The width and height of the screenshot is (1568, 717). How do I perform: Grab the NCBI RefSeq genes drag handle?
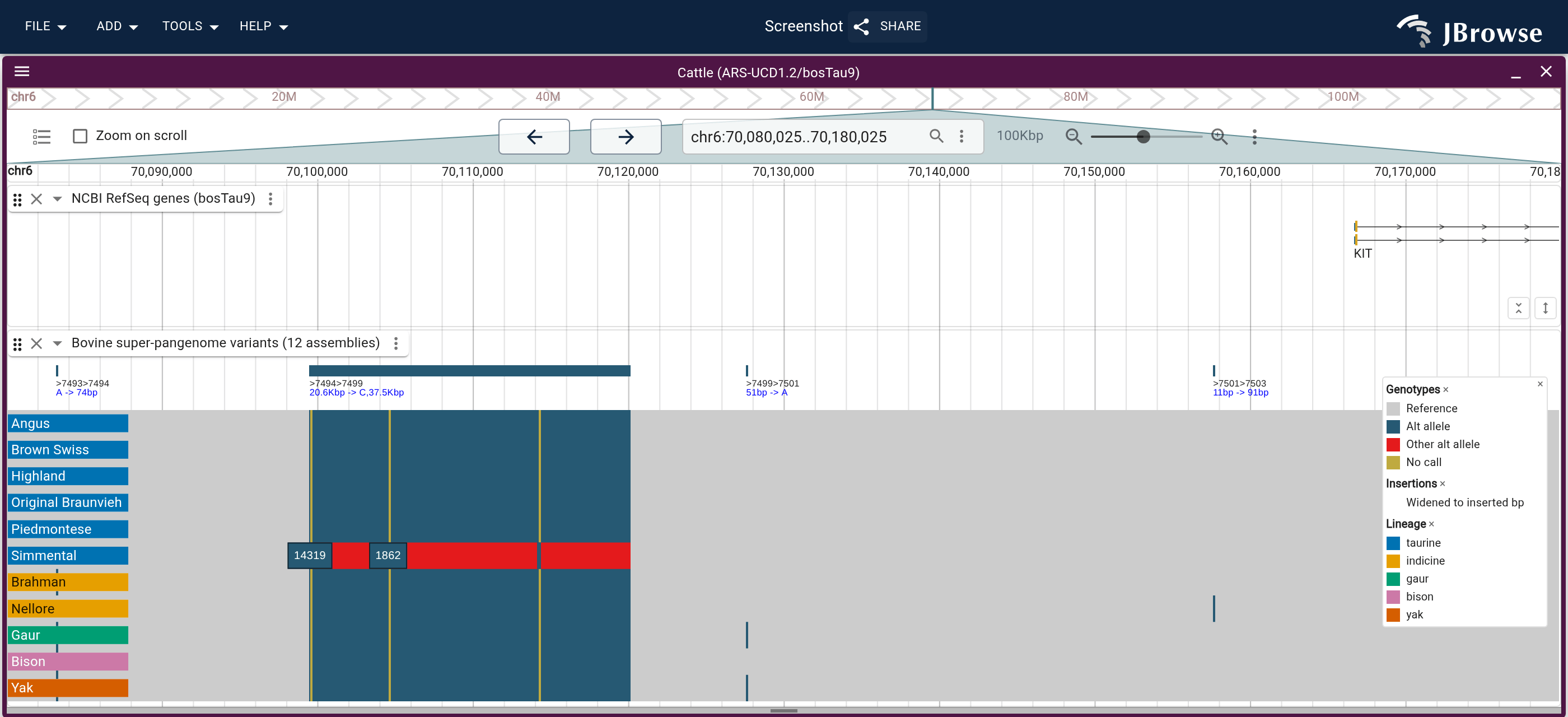coord(18,199)
